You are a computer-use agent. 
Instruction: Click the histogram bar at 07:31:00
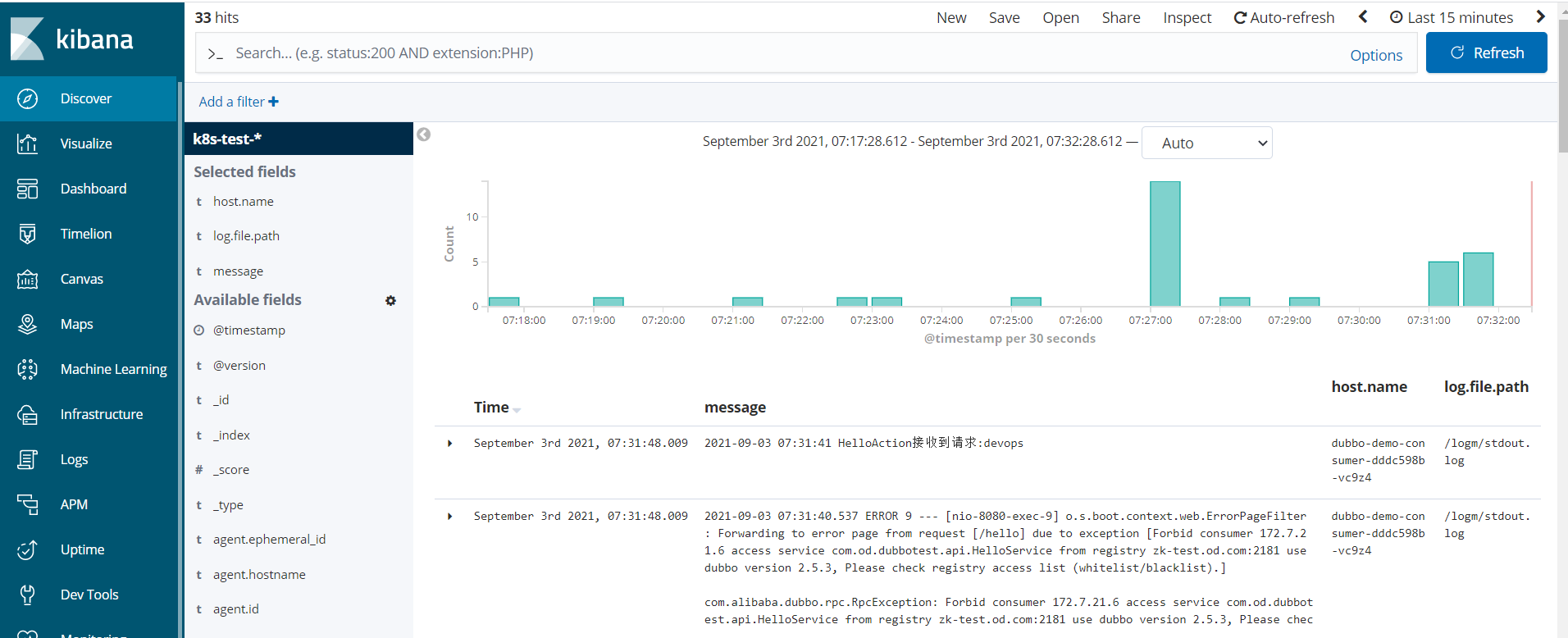point(1443,284)
